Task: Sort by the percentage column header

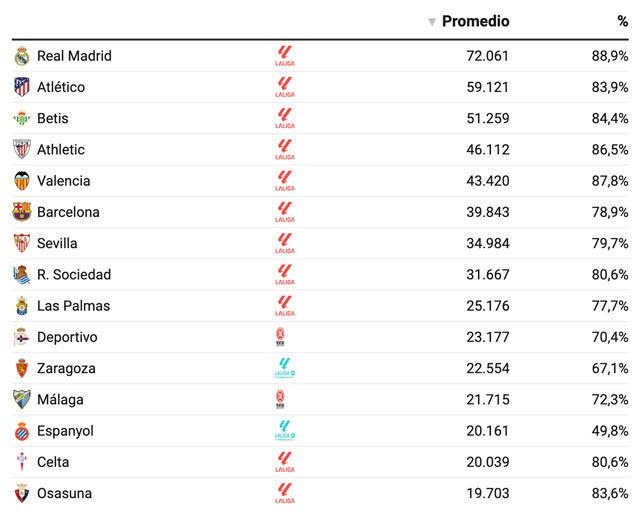Action: click(x=622, y=21)
